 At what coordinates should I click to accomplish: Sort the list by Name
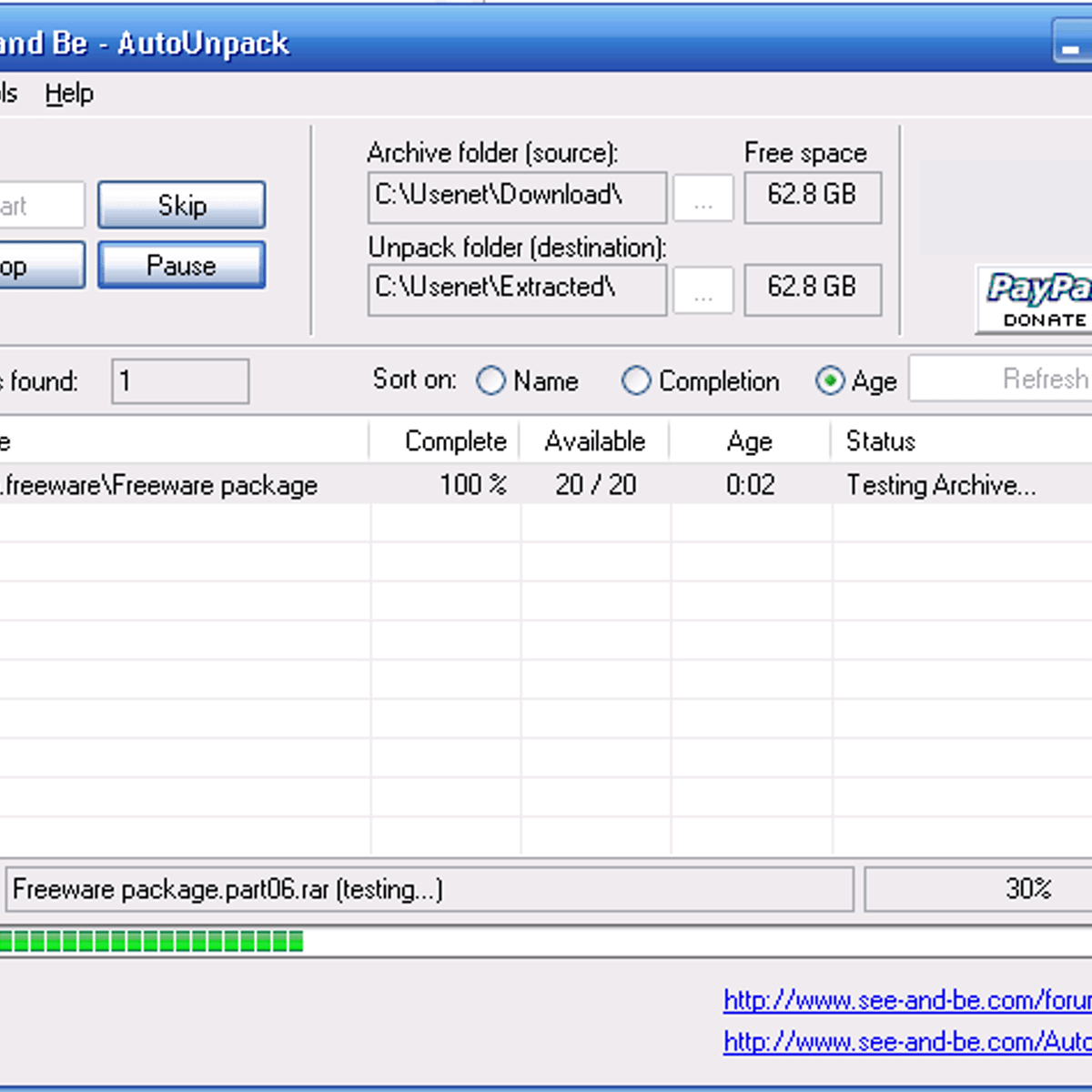tap(491, 380)
